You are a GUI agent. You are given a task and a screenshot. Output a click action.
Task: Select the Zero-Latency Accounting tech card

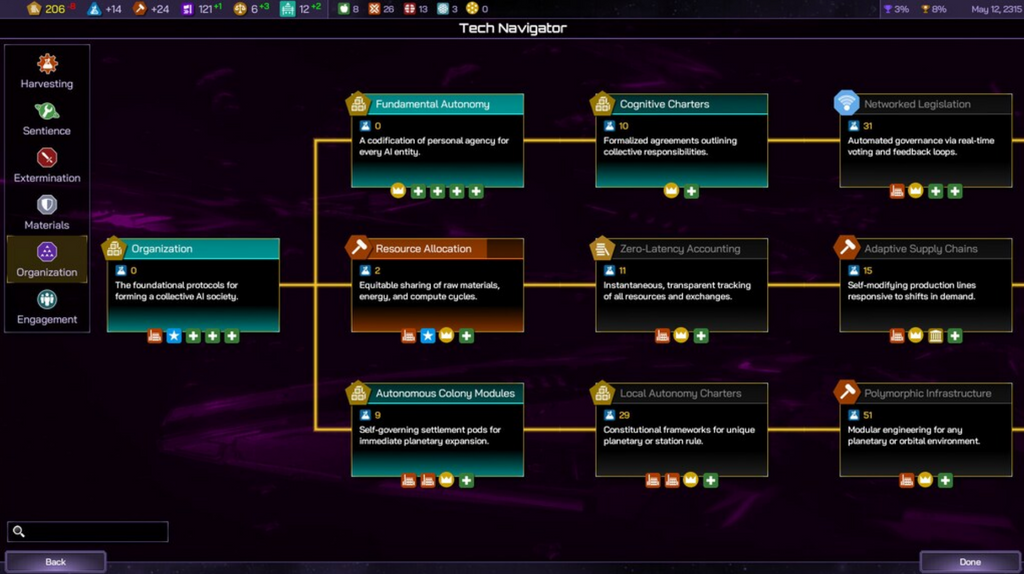(x=681, y=285)
